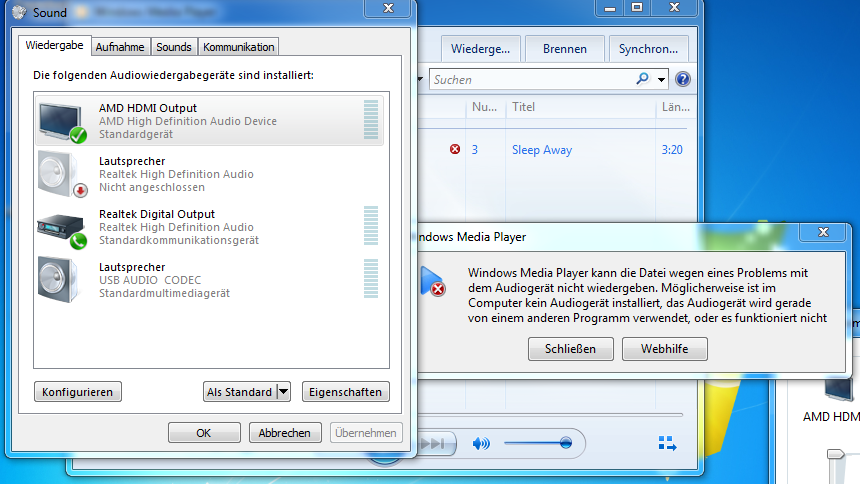Click Abbrechen in the Sound dialog
860x484 pixels.
[285, 432]
